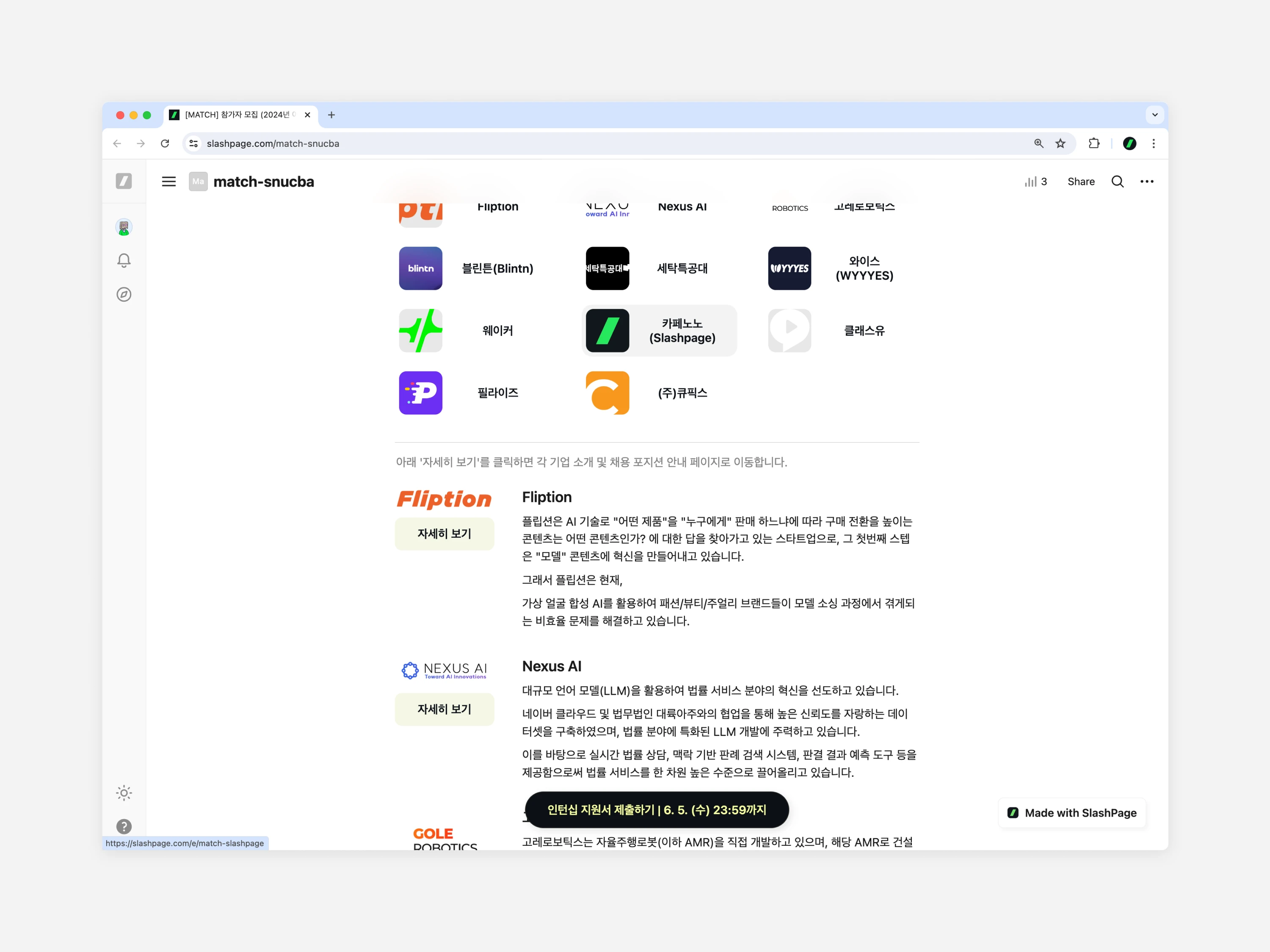Viewport: 1270px width, 952px height.
Task: Click the 필라이즈 purple P logo tile
Action: tap(421, 393)
